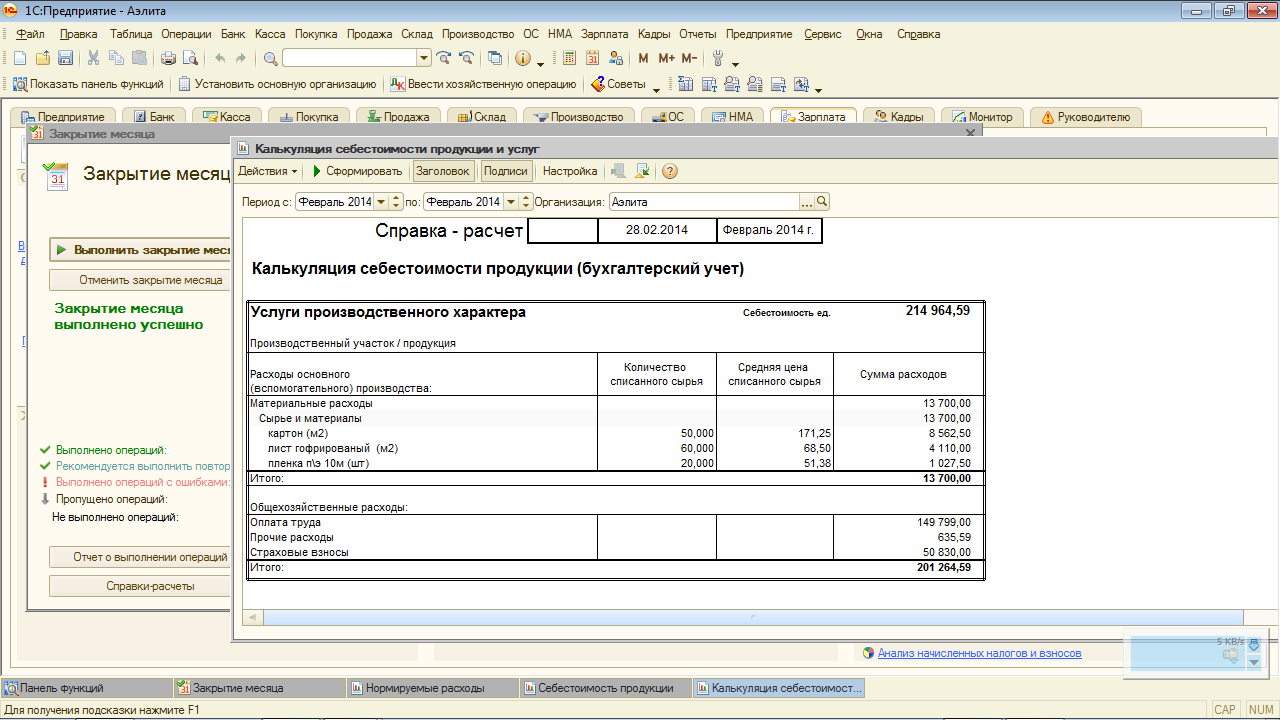Click the Организация input field
The height and width of the screenshot is (720, 1280).
click(x=704, y=202)
